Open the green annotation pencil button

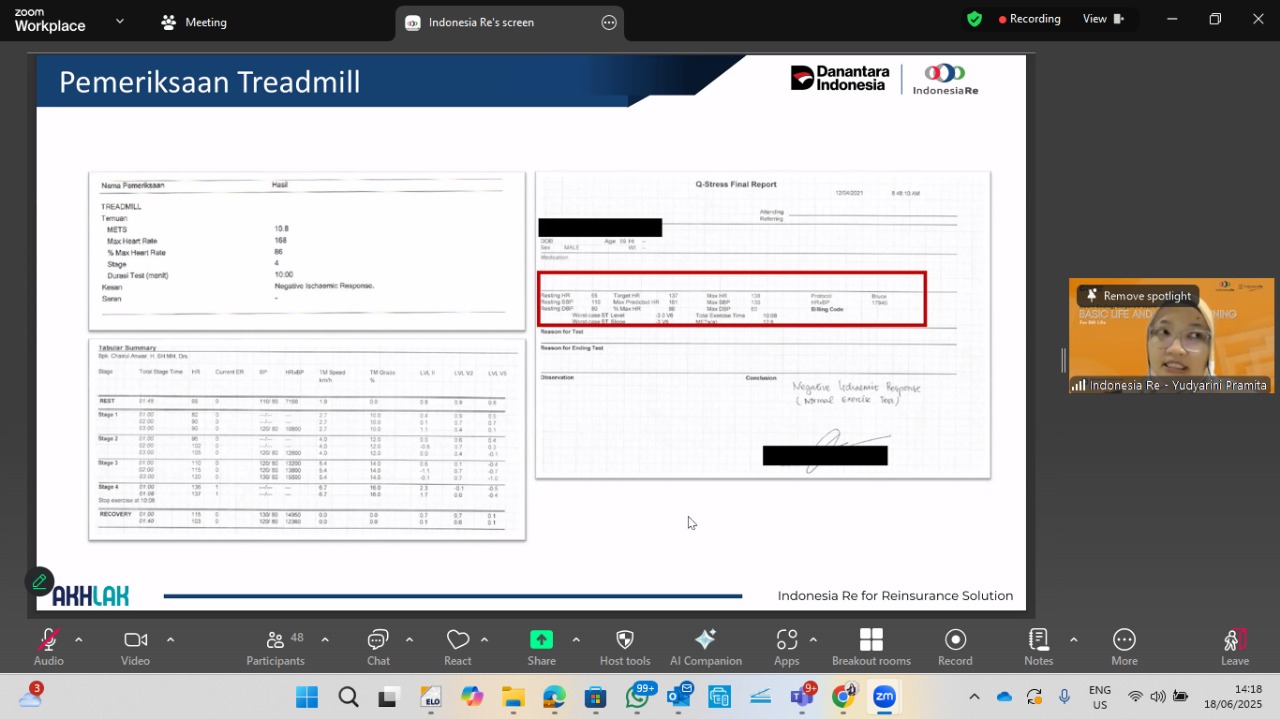tap(40, 581)
